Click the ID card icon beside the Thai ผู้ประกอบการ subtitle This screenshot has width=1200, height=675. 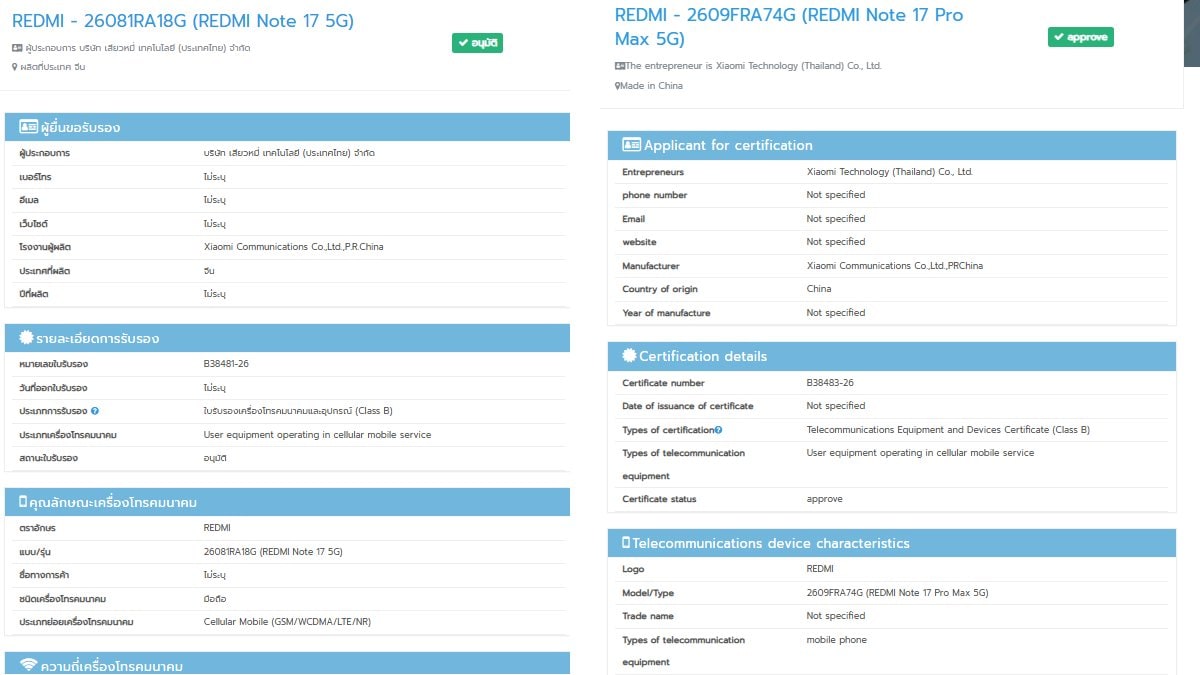pyautogui.click(x=17, y=48)
